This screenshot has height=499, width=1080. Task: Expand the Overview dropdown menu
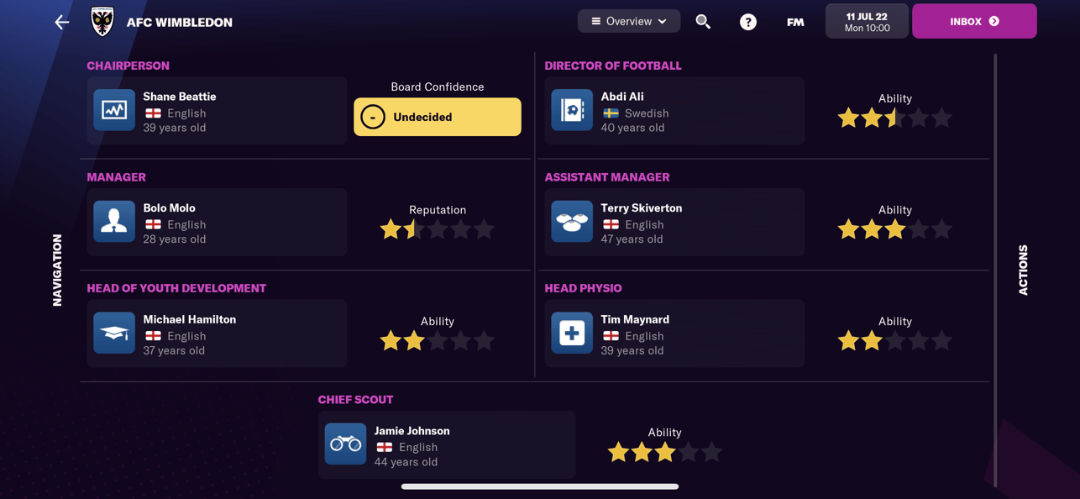click(629, 21)
